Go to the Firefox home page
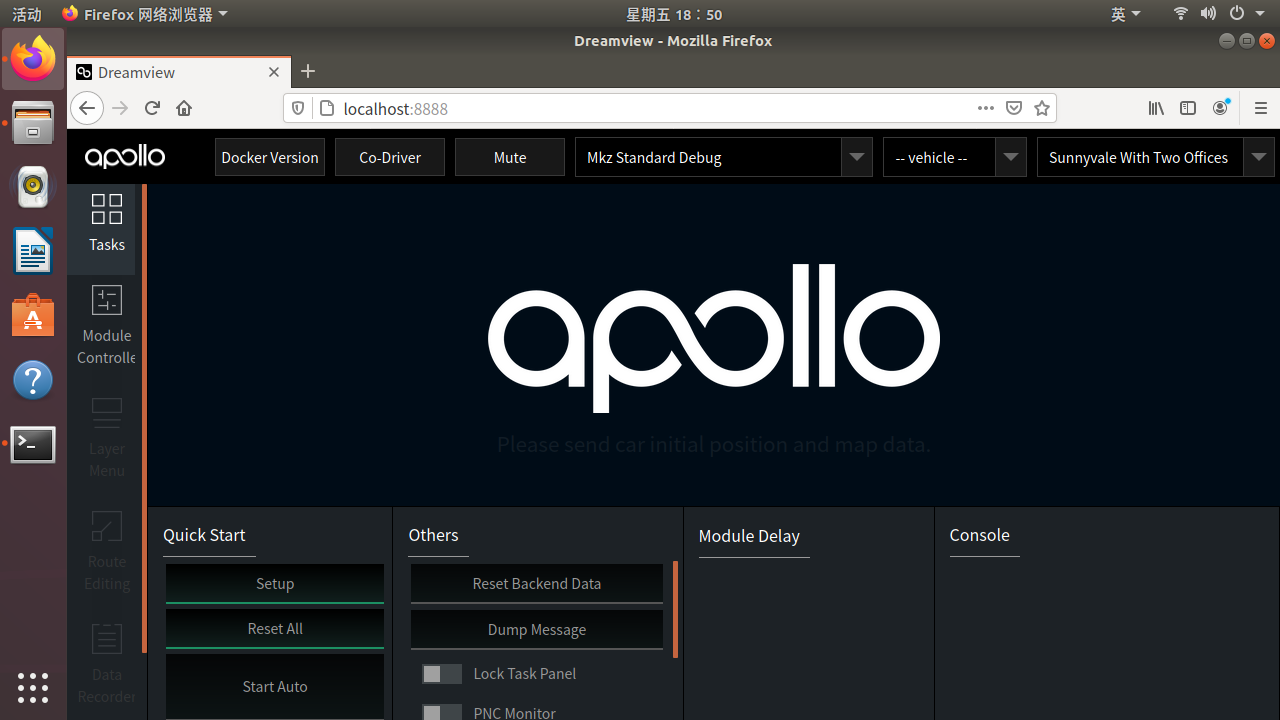The width and height of the screenshot is (1280, 720). 184,108
